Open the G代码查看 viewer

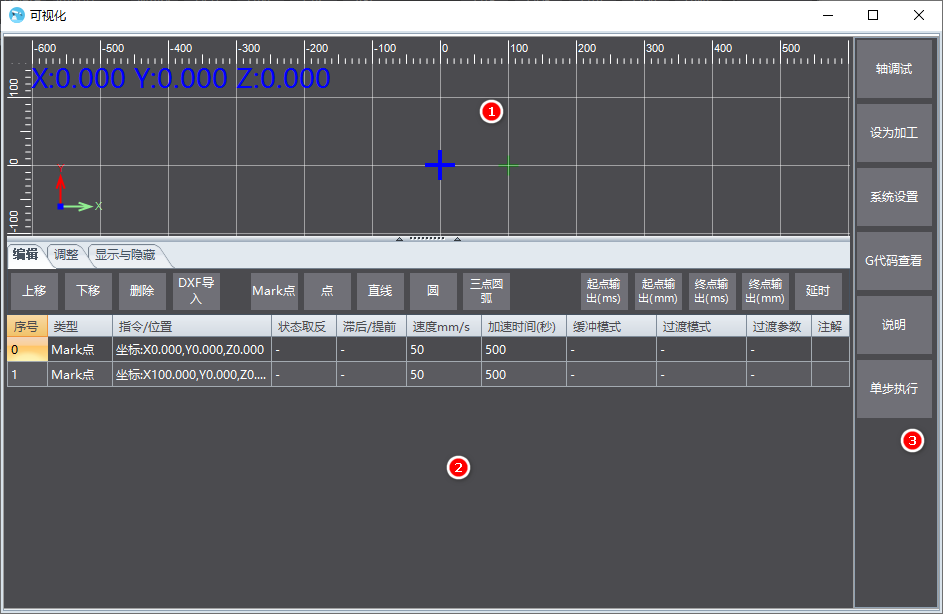894,261
